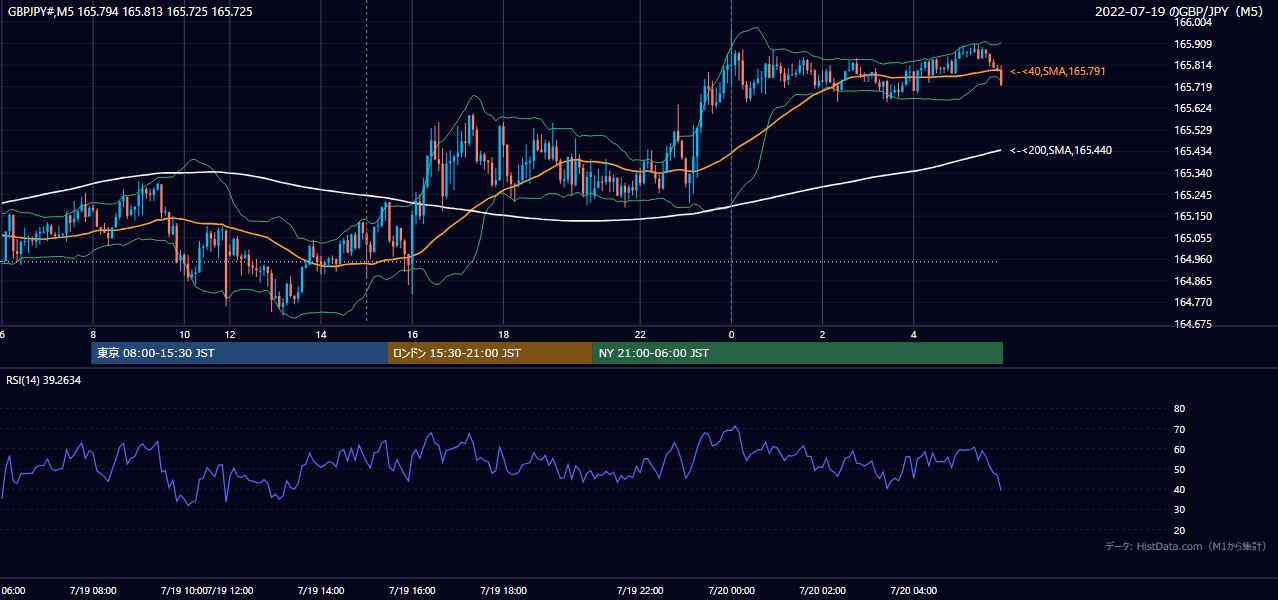Click the RSI scale value 80
This screenshot has height=600, width=1278.
(x=1179, y=409)
